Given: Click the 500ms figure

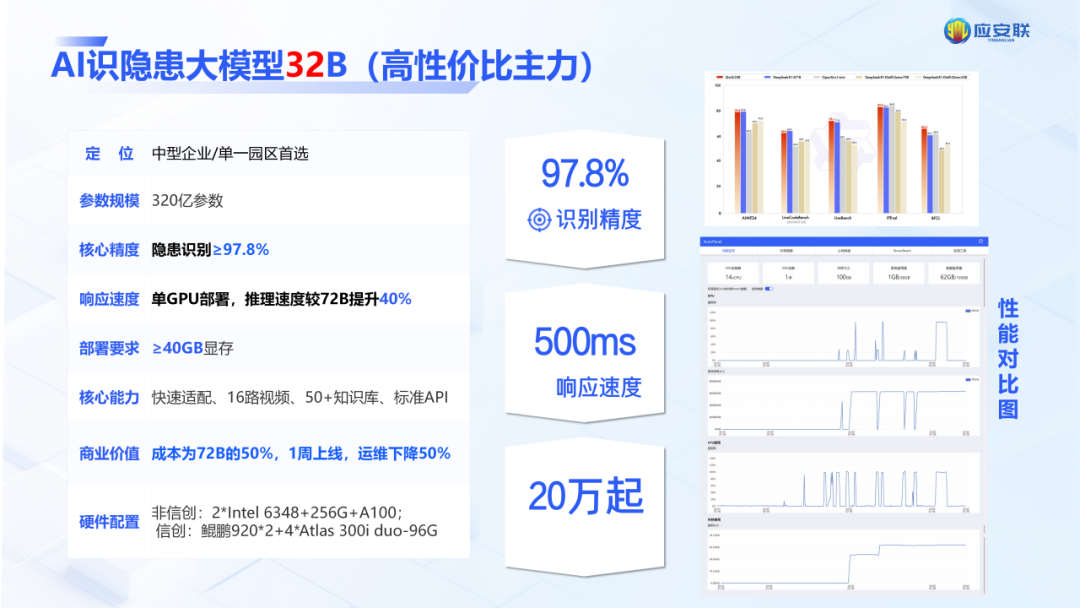Looking at the screenshot, I should (585, 342).
